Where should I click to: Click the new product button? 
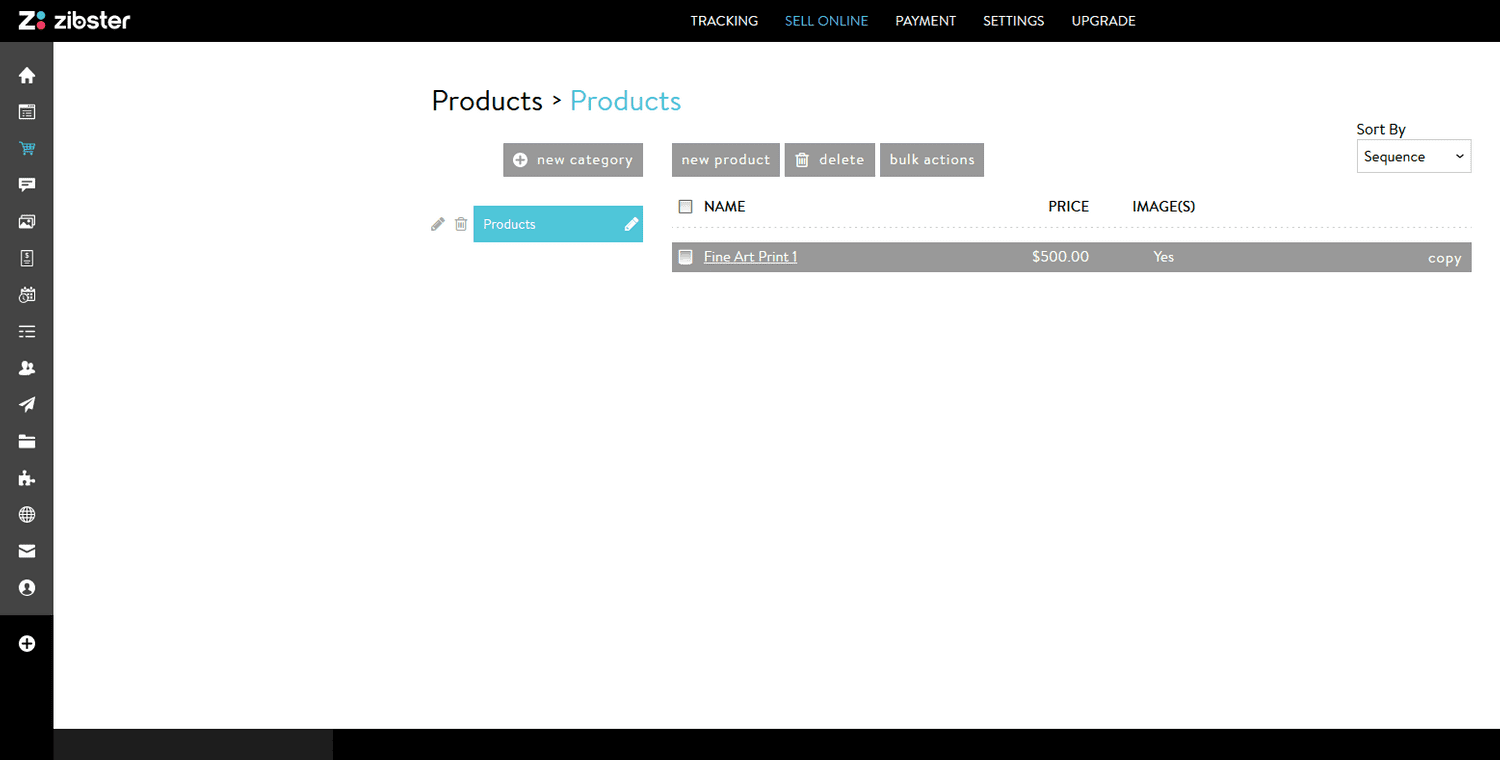point(725,159)
